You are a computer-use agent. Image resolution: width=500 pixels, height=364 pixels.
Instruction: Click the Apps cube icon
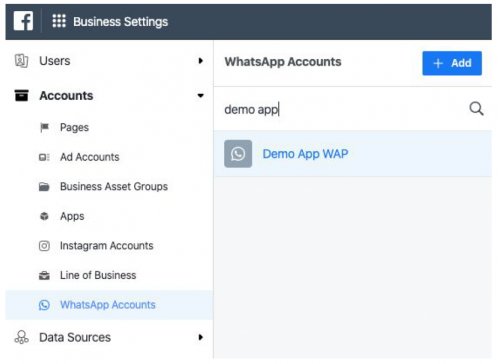44,216
